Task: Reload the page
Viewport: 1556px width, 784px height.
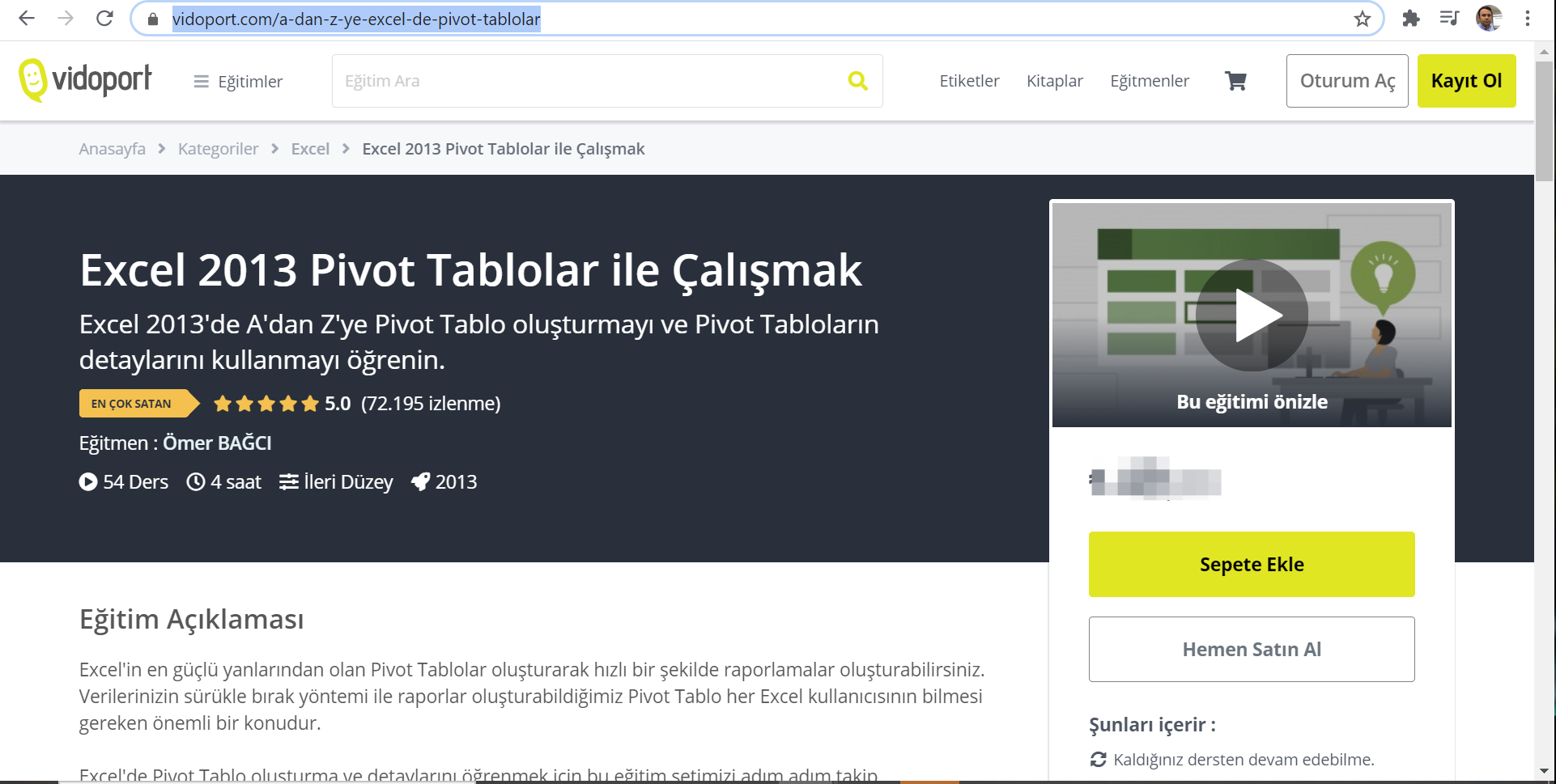Action: (104, 17)
